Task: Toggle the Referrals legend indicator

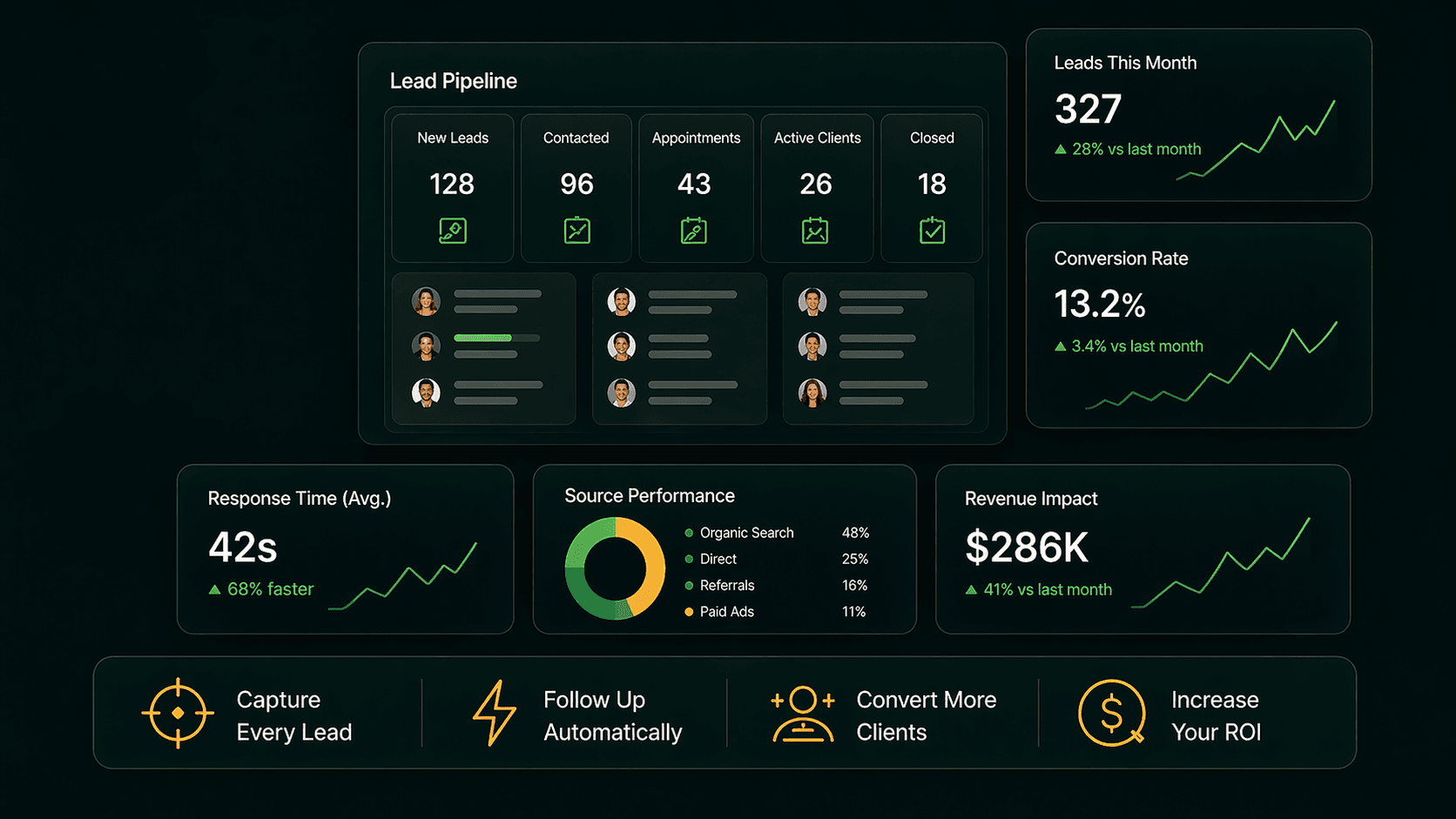Action: pos(689,586)
